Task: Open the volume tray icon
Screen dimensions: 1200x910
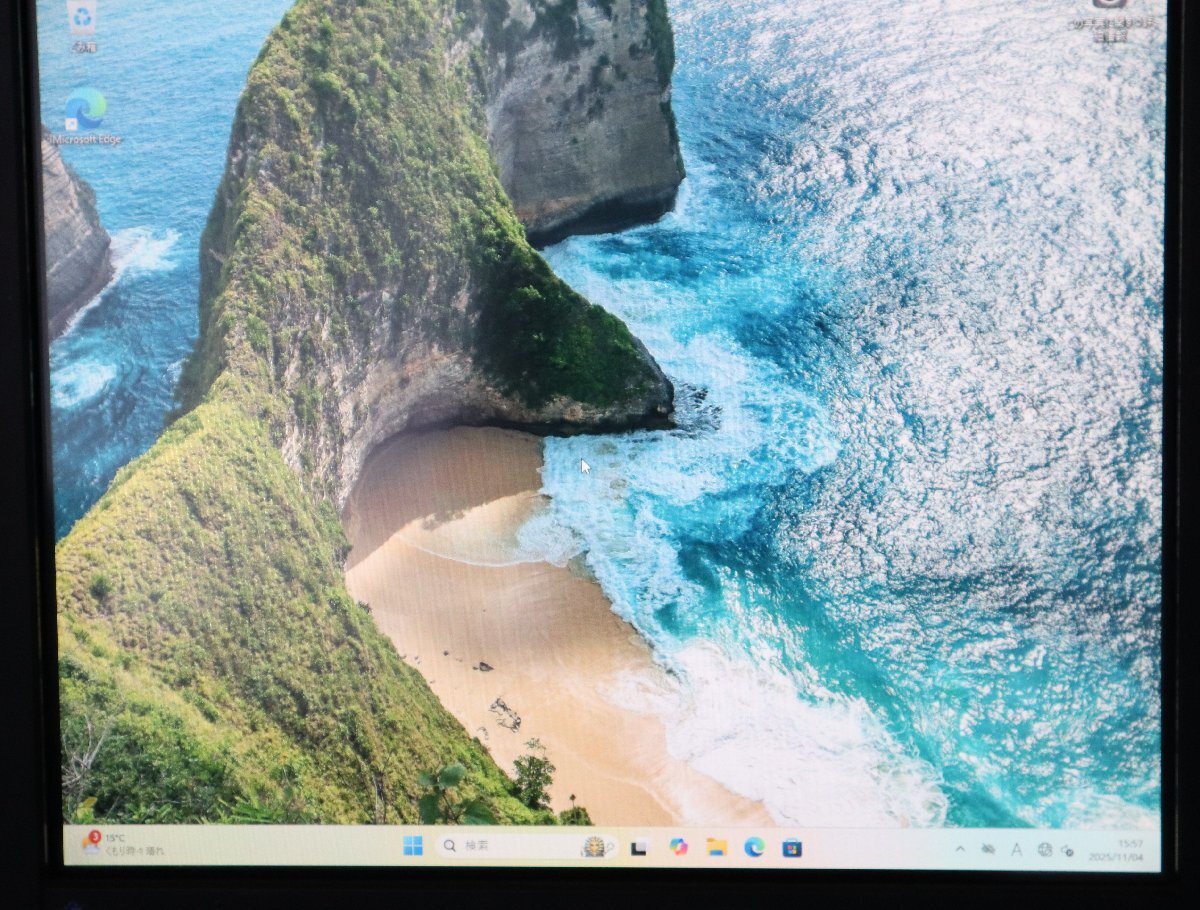Action: click(1067, 851)
